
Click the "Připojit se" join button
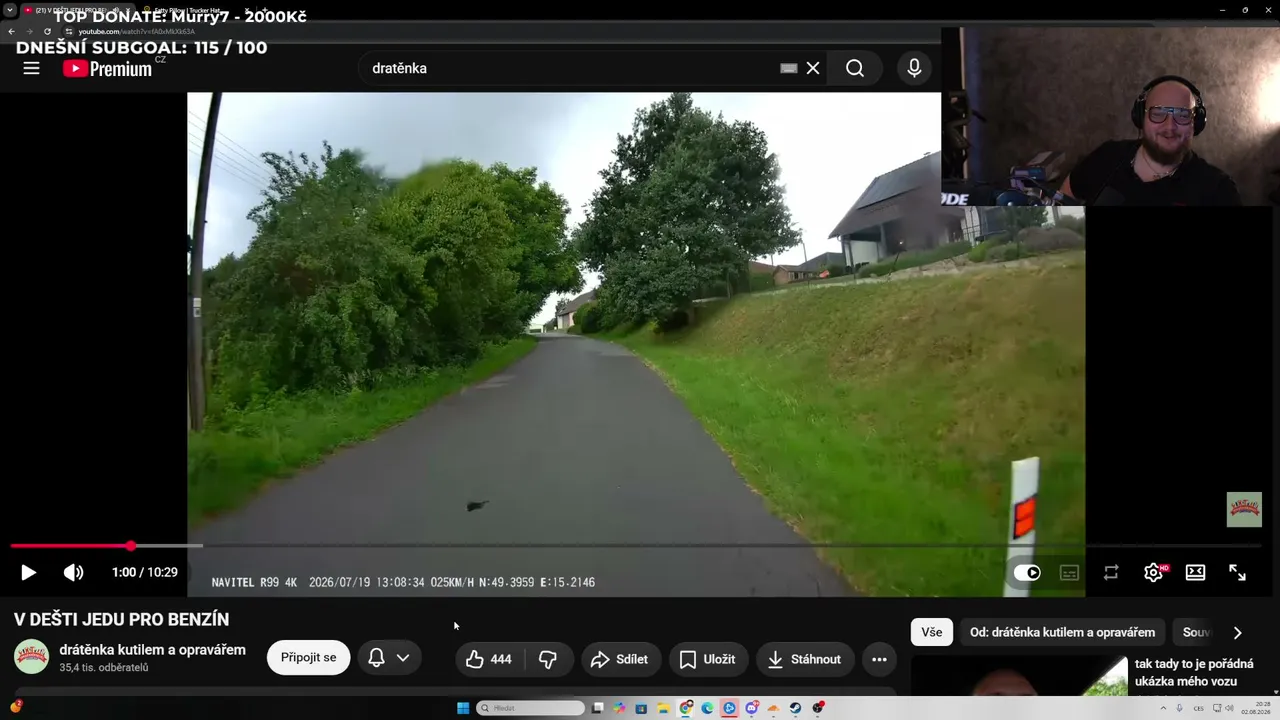click(308, 658)
